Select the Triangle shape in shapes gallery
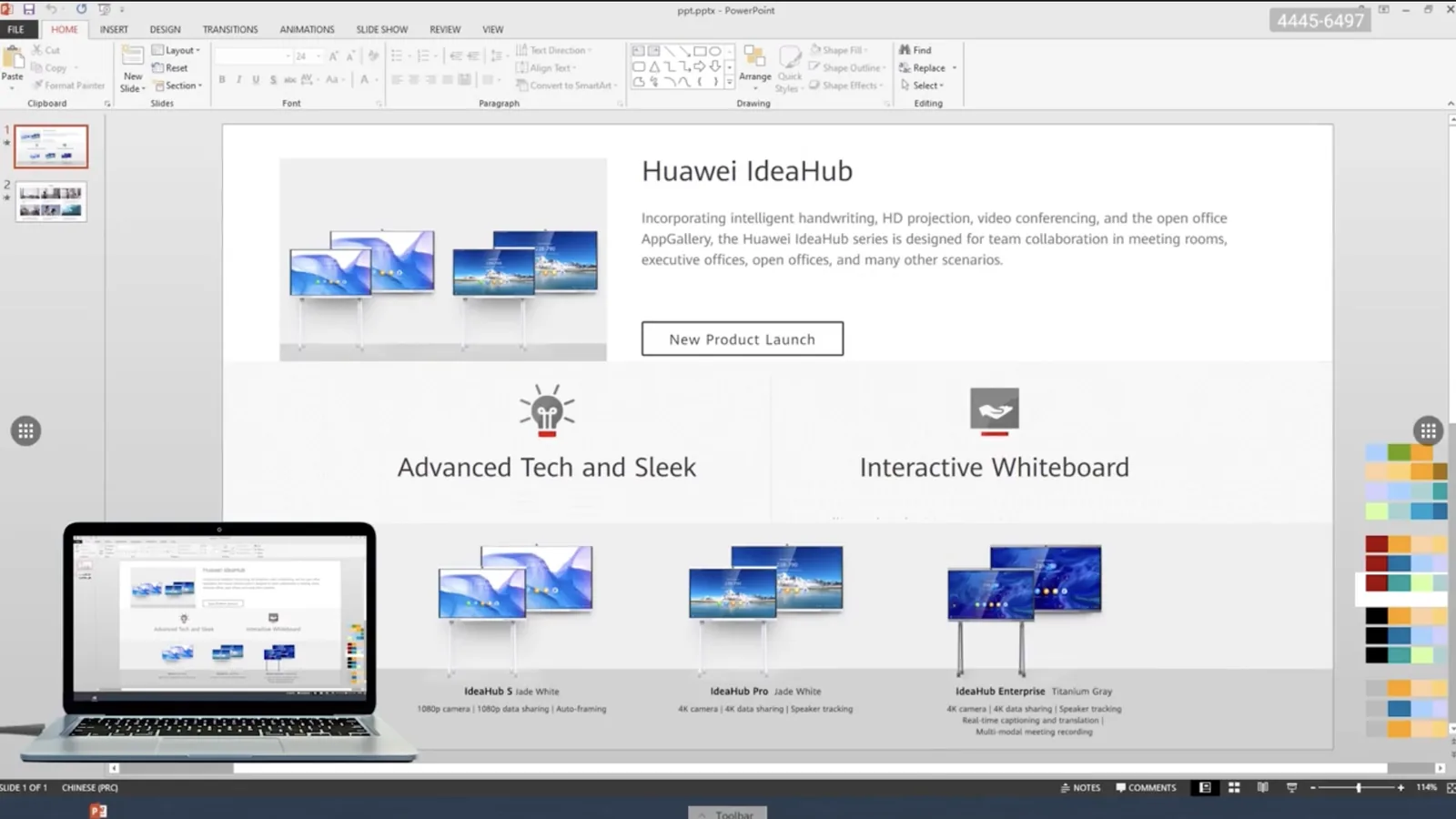 (654, 66)
